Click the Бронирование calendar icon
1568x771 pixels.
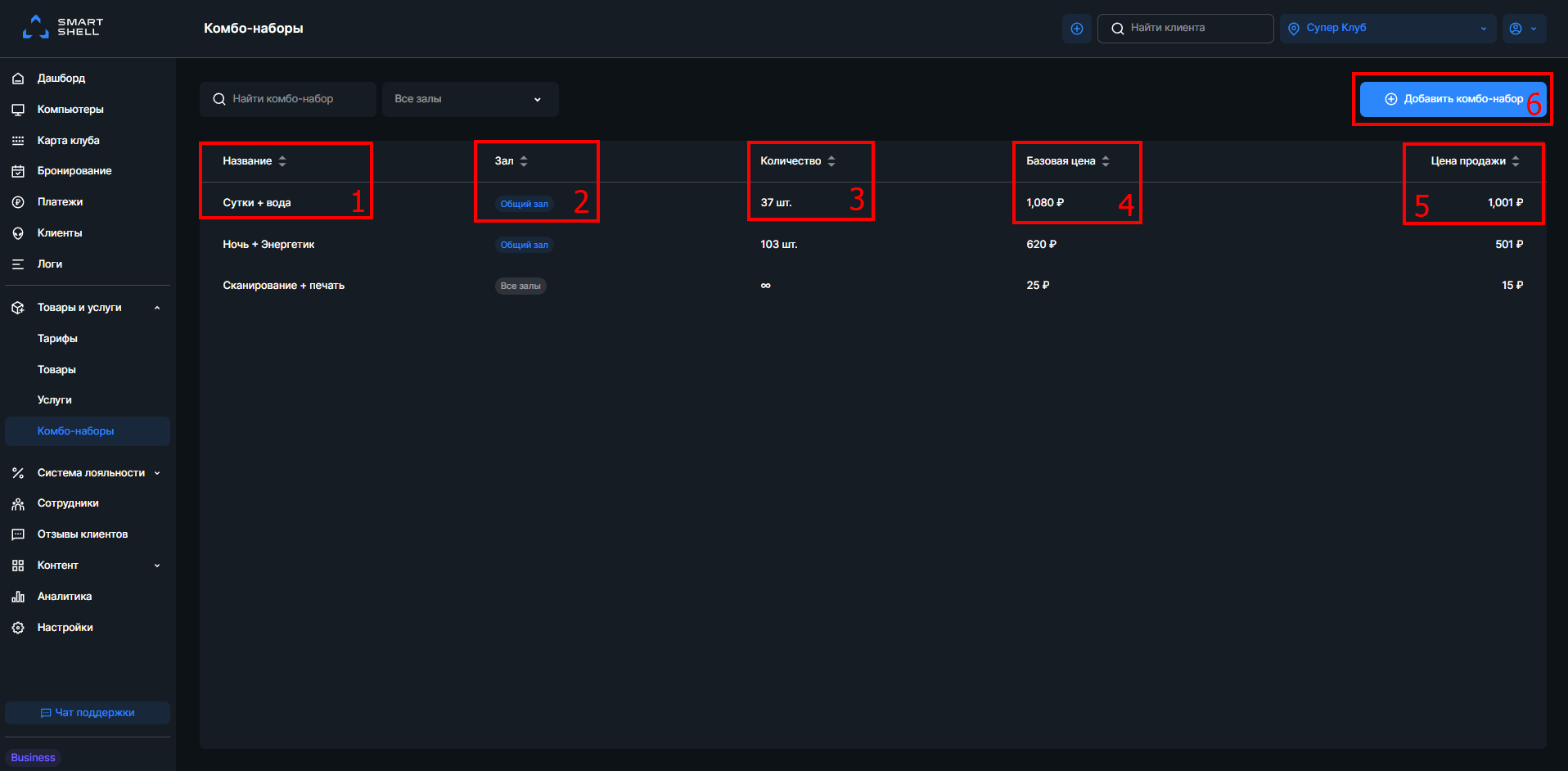click(18, 171)
